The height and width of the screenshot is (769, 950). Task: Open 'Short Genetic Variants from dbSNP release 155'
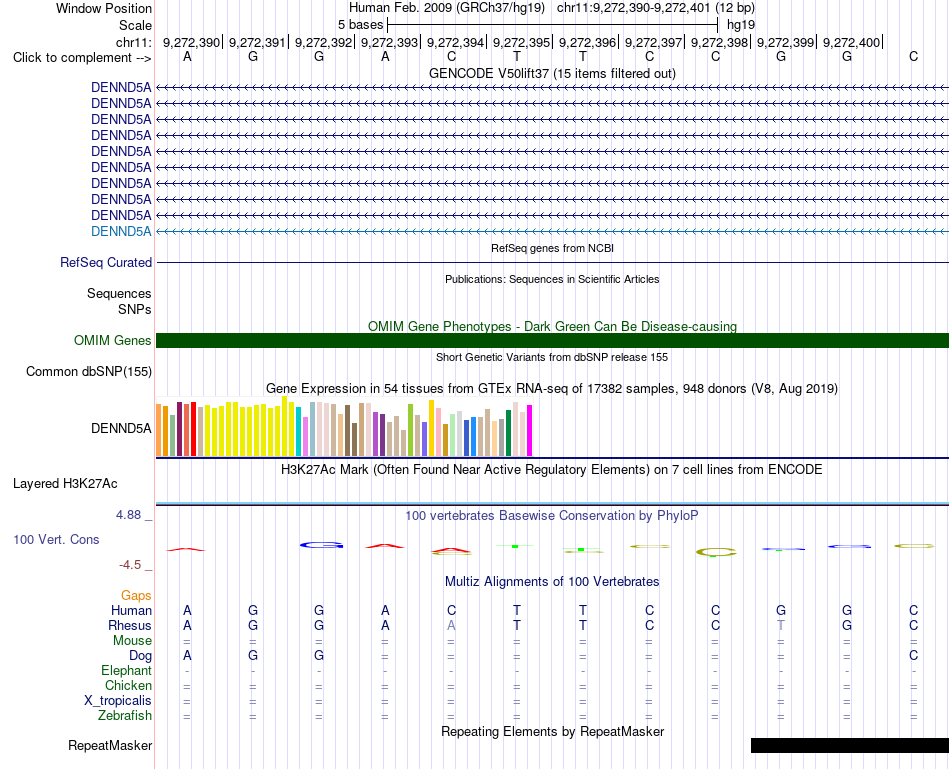tap(552, 358)
